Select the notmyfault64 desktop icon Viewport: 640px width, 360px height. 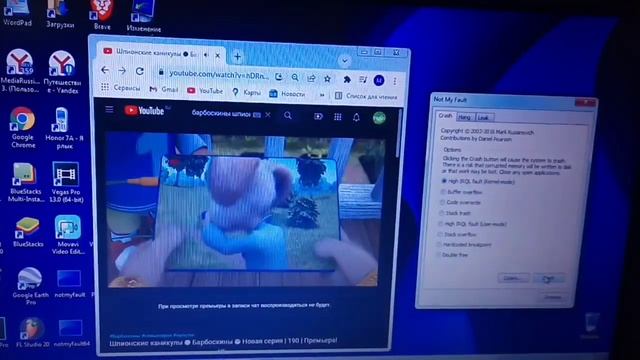[x=71, y=333]
